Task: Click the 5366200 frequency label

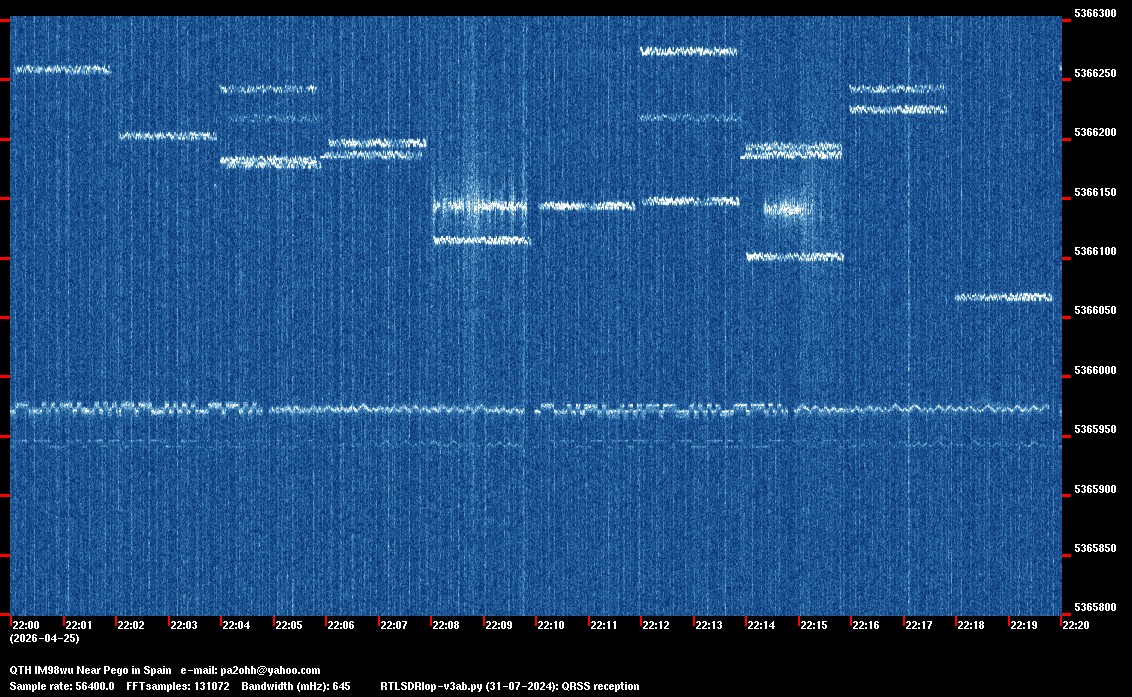Action: point(1095,133)
